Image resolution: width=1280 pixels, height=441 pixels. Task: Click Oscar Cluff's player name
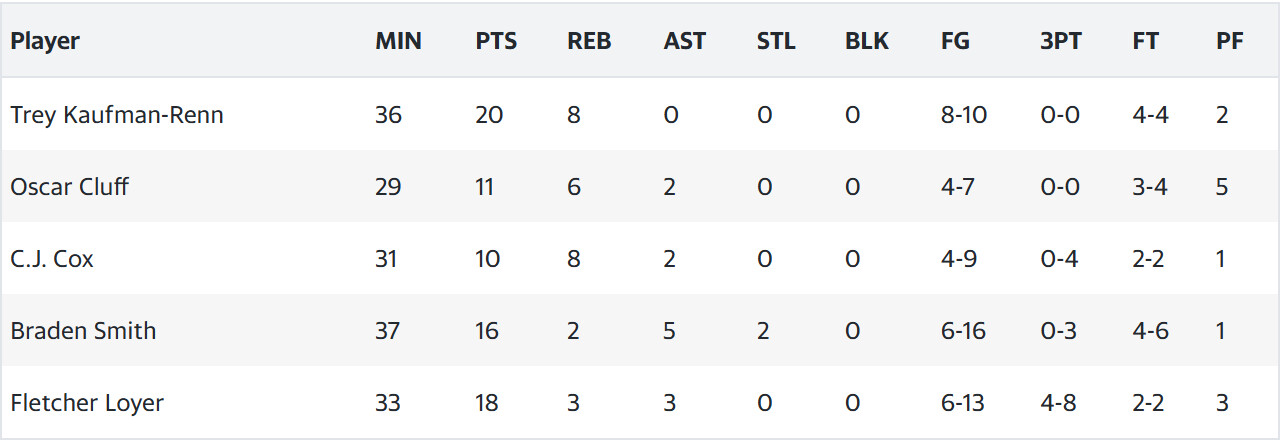click(70, 187)
